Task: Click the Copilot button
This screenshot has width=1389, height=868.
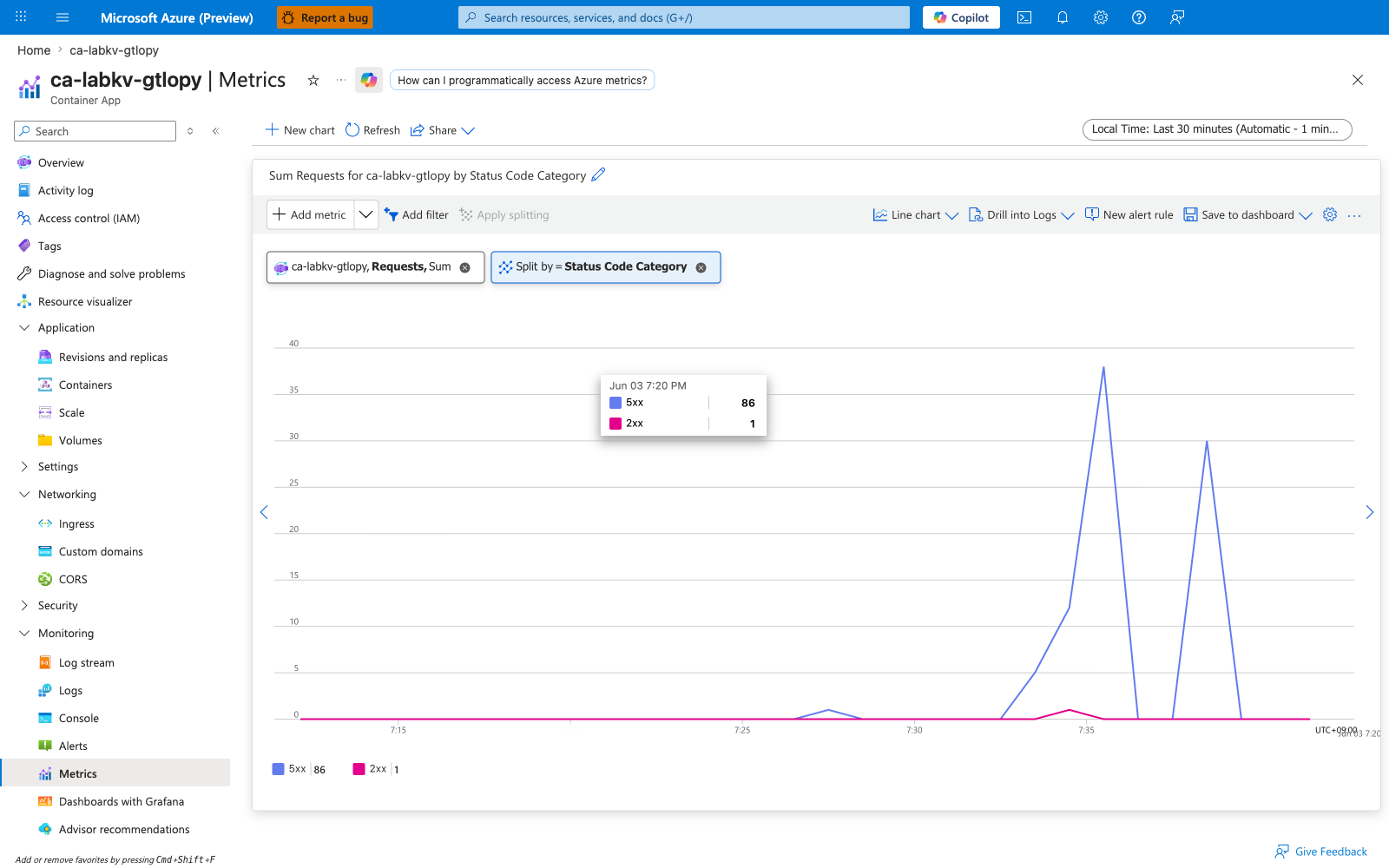Action: click(961, 17)
